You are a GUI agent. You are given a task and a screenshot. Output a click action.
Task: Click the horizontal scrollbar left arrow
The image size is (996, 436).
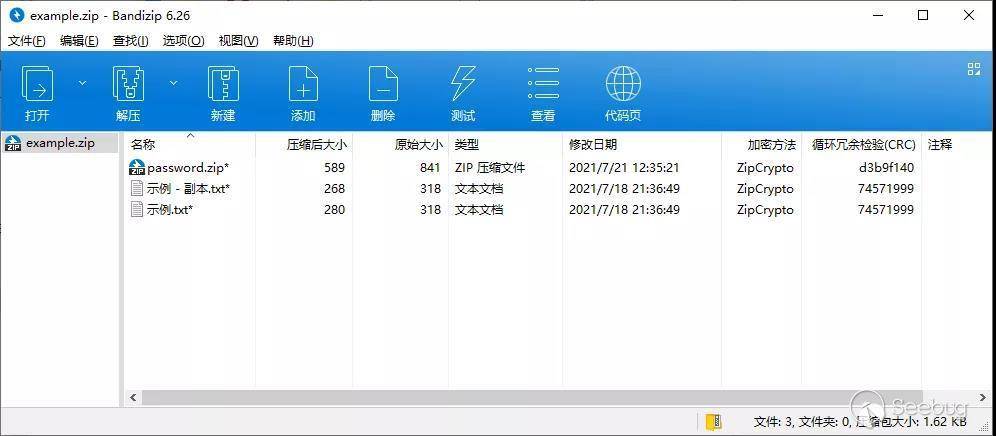[x=133, y=397]
